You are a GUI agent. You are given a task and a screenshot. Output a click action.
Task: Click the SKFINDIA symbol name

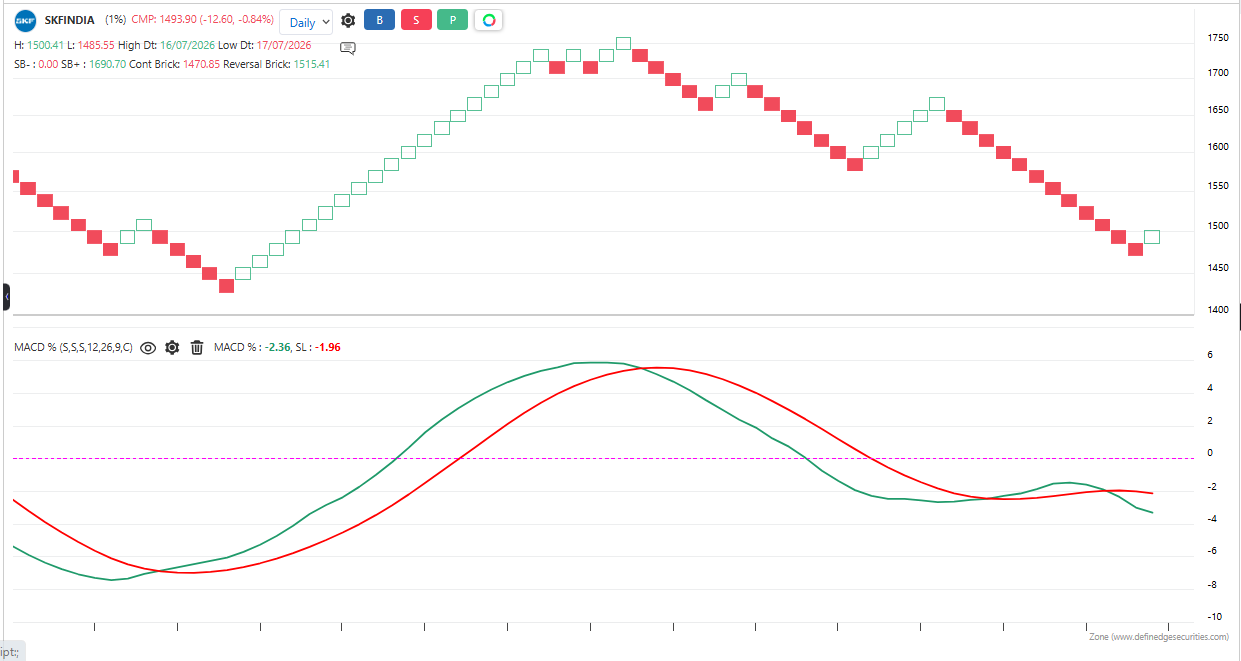click(x=69, y=20)
